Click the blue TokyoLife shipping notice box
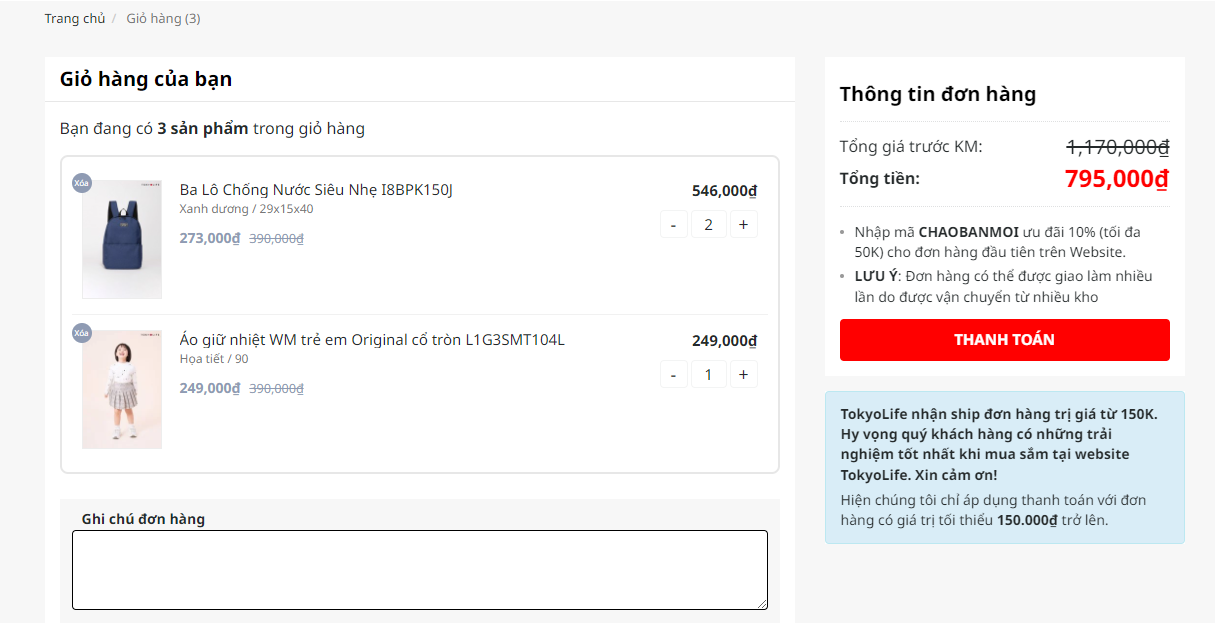The width and height of the screenshot is (1215, 623). pyautogui.click(x=1004, y=467)
